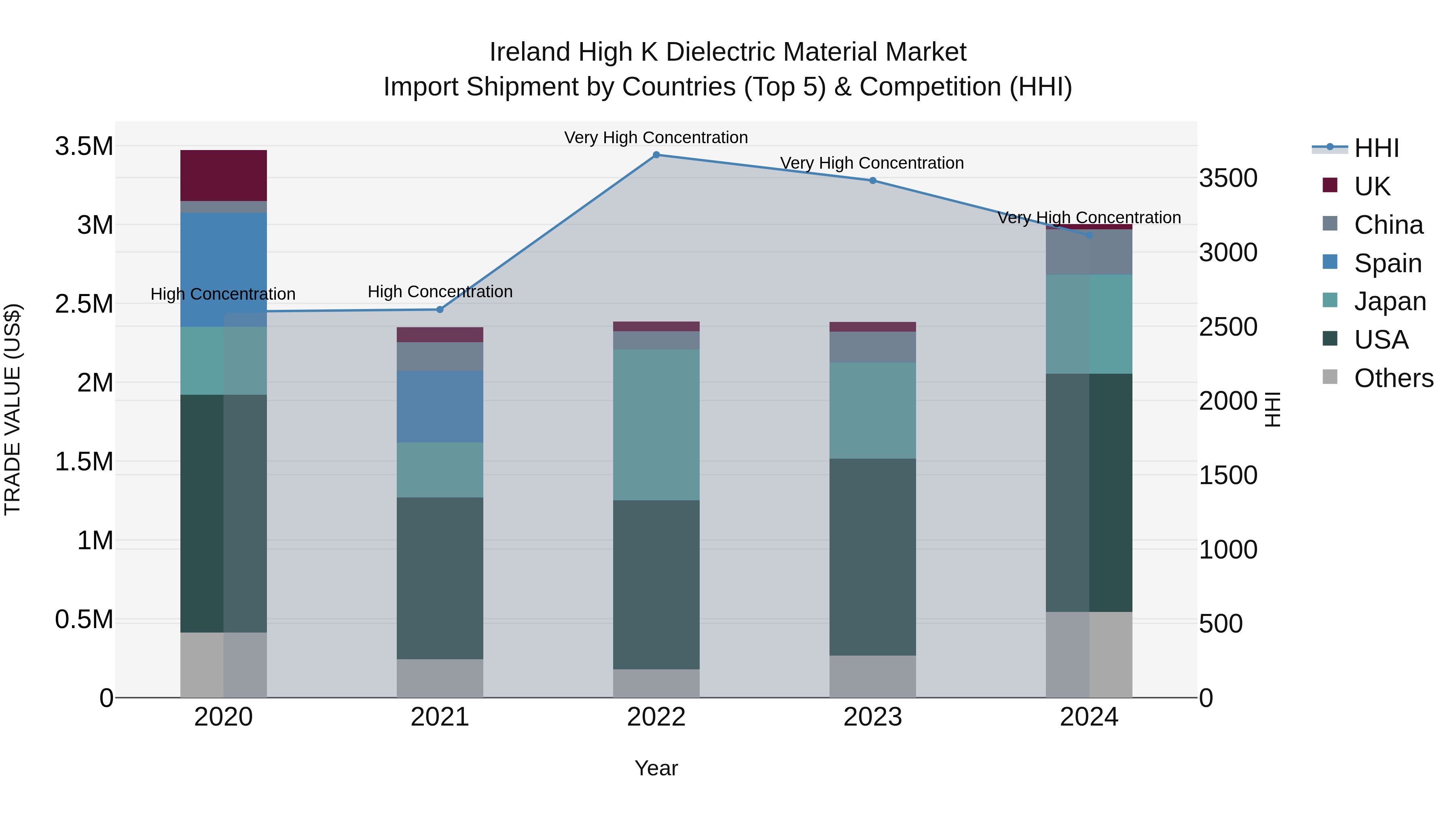Click the Spain blue legend swatch
This screenshot has width=1456, height=819.
[x=1330, y=262]
